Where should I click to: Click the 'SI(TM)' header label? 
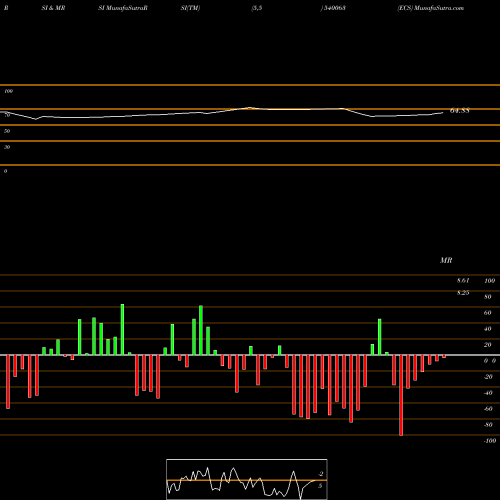(190, 8)
